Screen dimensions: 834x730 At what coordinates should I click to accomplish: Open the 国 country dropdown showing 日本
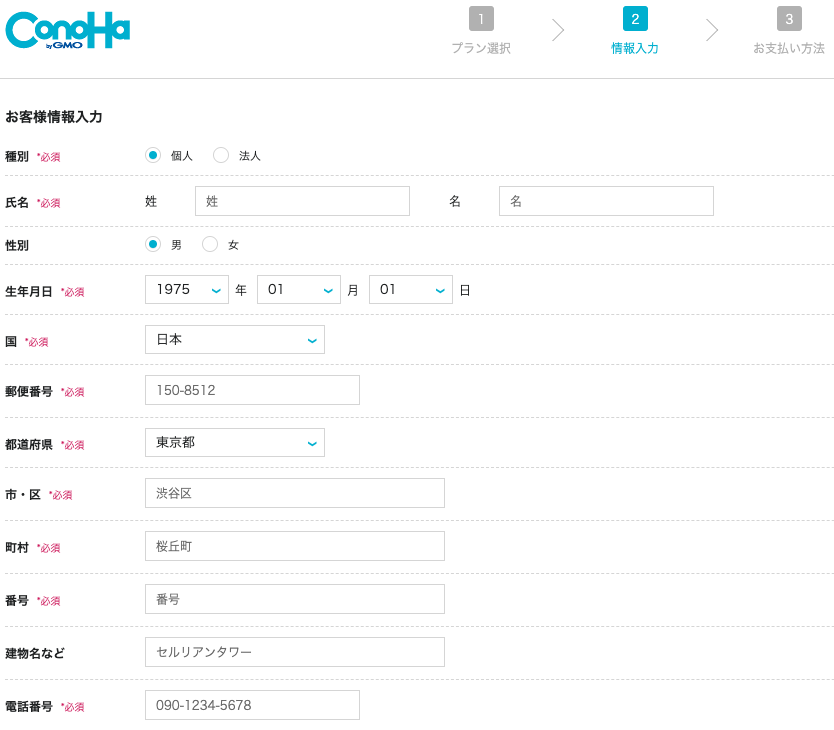point(235,340)
